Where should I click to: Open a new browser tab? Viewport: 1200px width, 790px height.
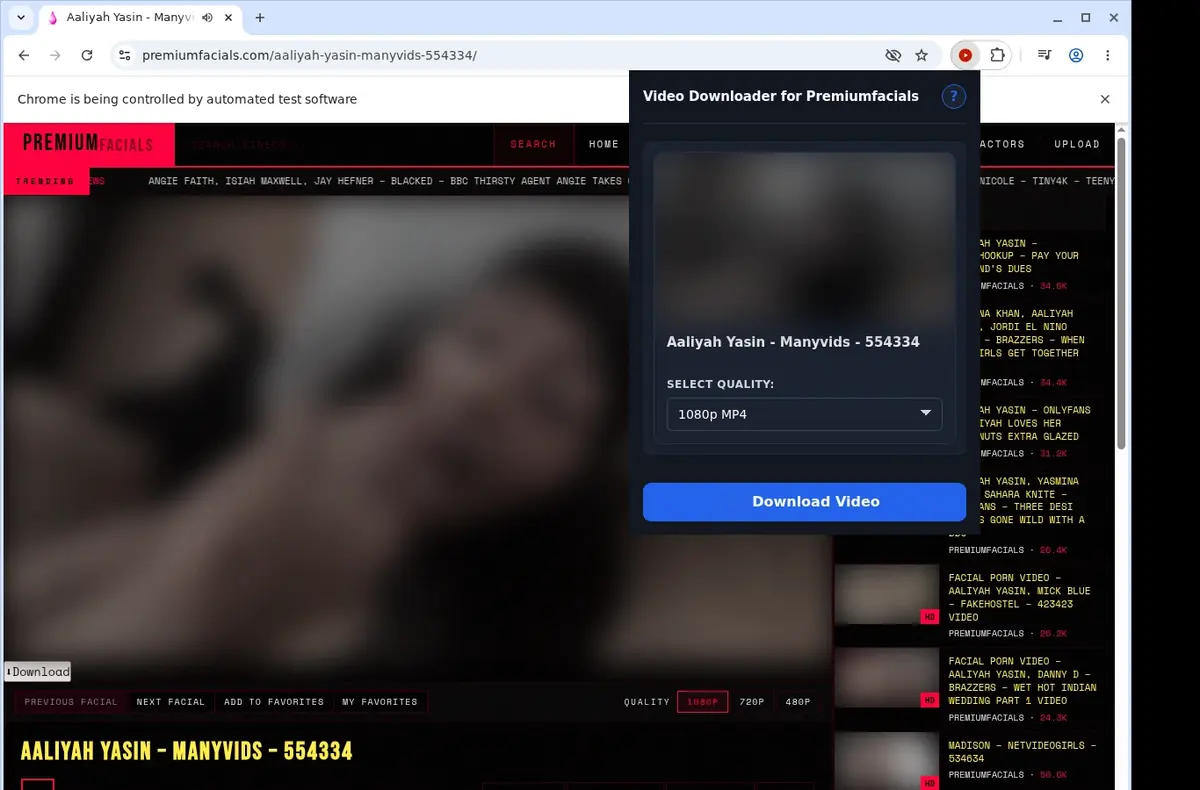click(x=260, y=18)
